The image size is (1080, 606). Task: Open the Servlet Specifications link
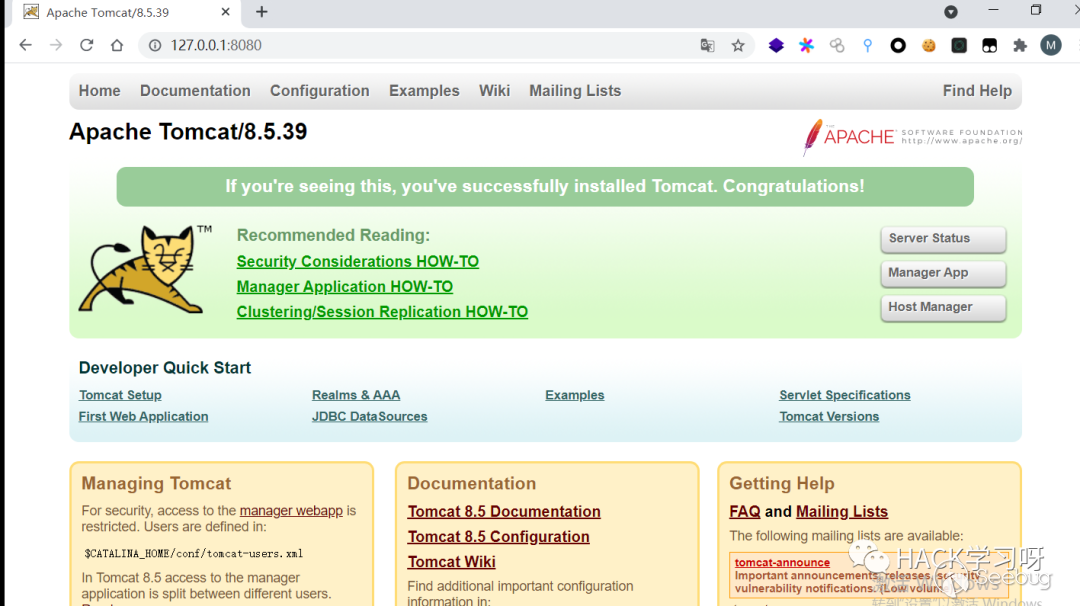[x=844, y=395]
